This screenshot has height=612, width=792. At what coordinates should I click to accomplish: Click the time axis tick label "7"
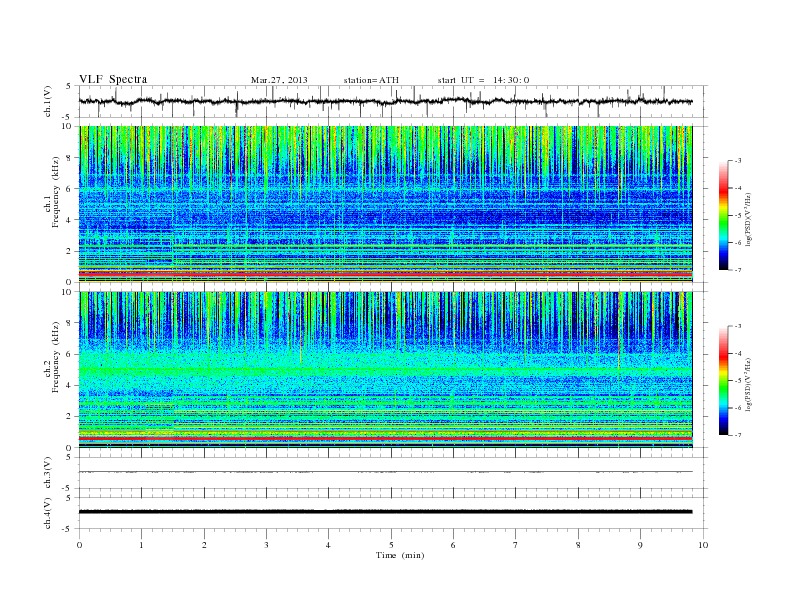(516, 545)
